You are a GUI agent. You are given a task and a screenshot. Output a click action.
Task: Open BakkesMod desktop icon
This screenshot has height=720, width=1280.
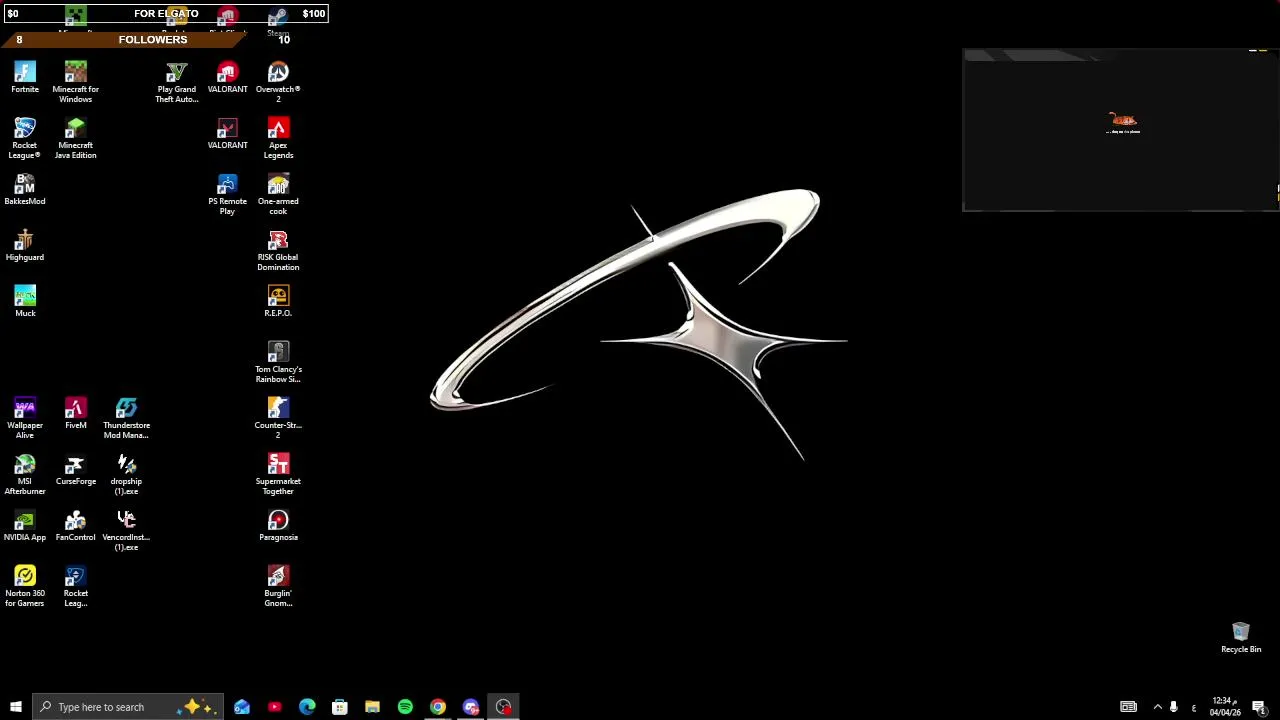point(25,190)
